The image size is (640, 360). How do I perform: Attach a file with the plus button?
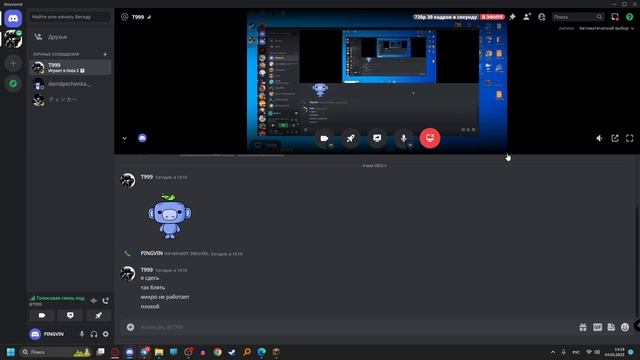[x=130, y=327]
